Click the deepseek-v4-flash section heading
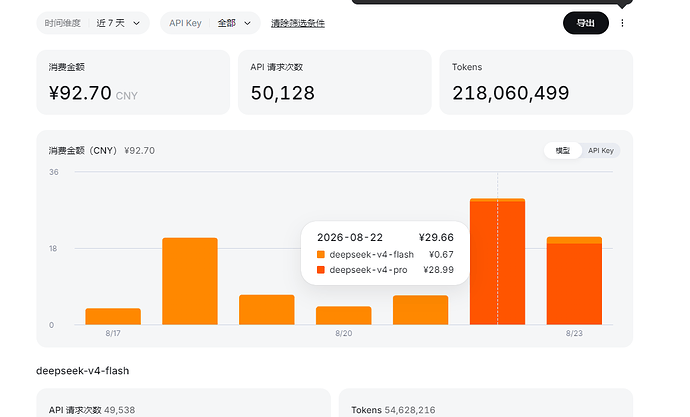 [83, 371]
